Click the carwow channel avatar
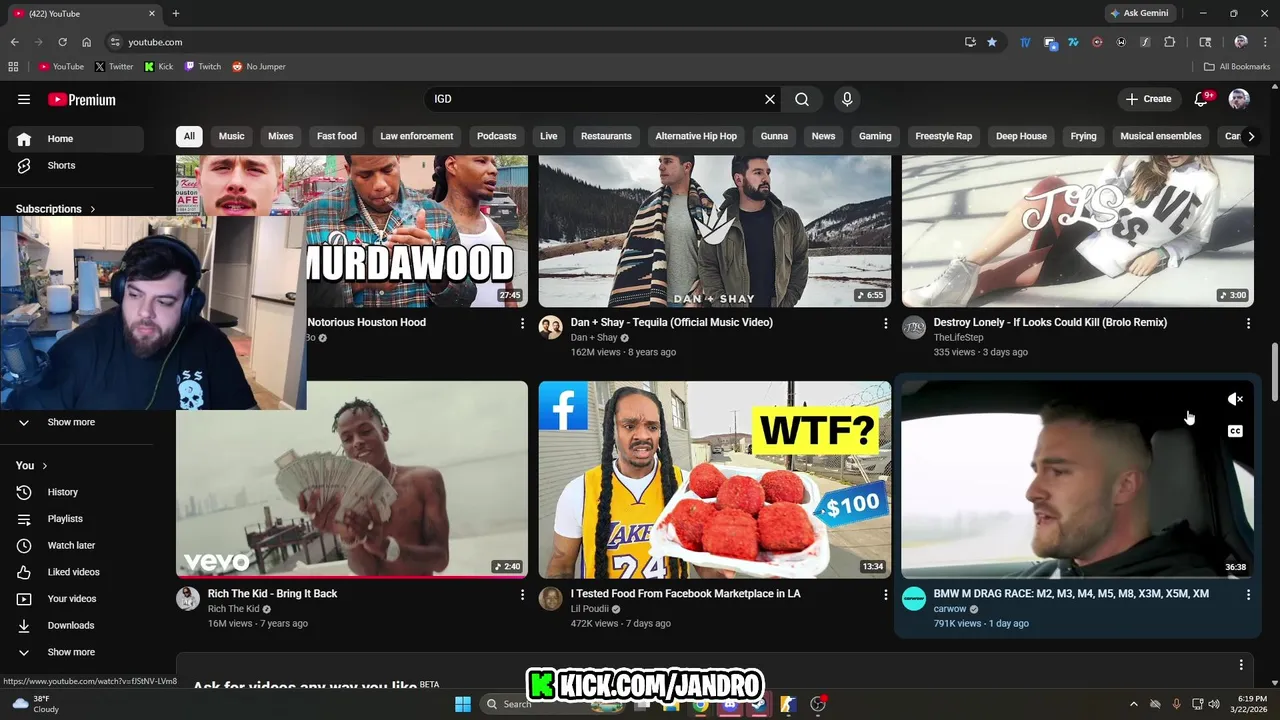The image size is (1280, 720). tap(914, 598)
